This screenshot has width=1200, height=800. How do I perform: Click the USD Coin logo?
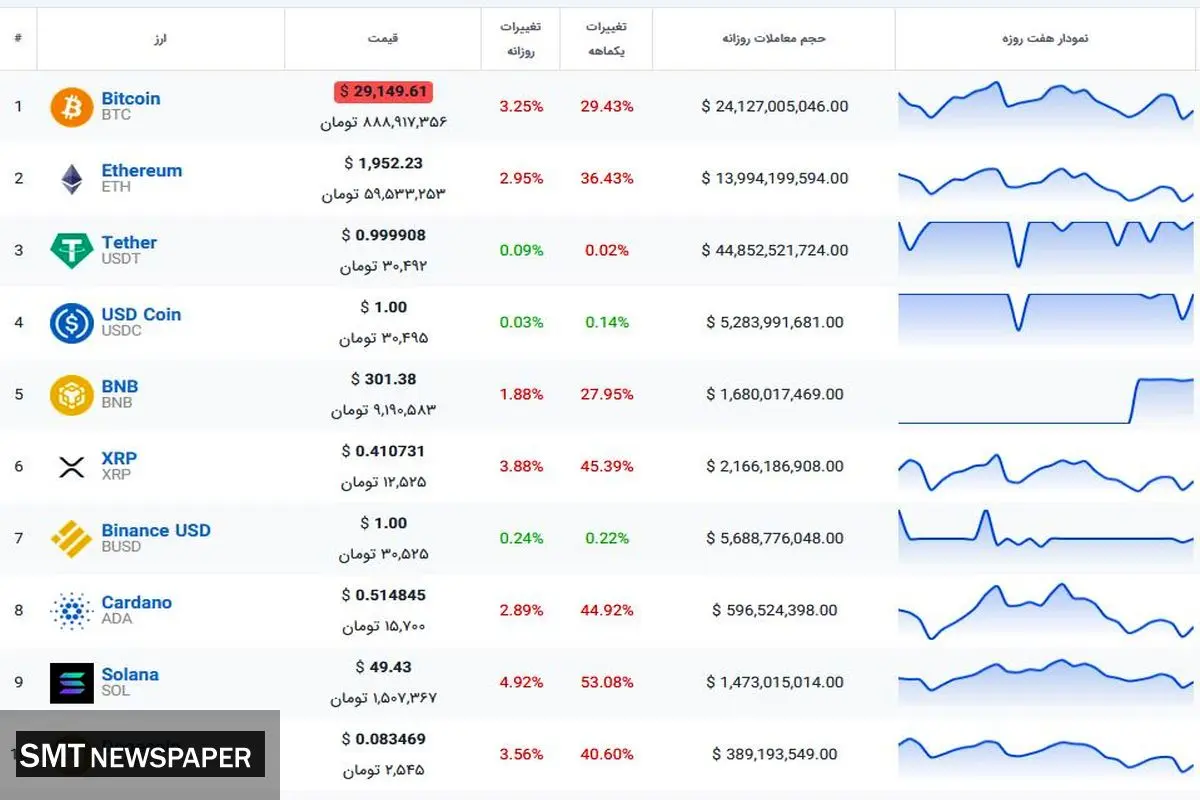coord(72,323)
